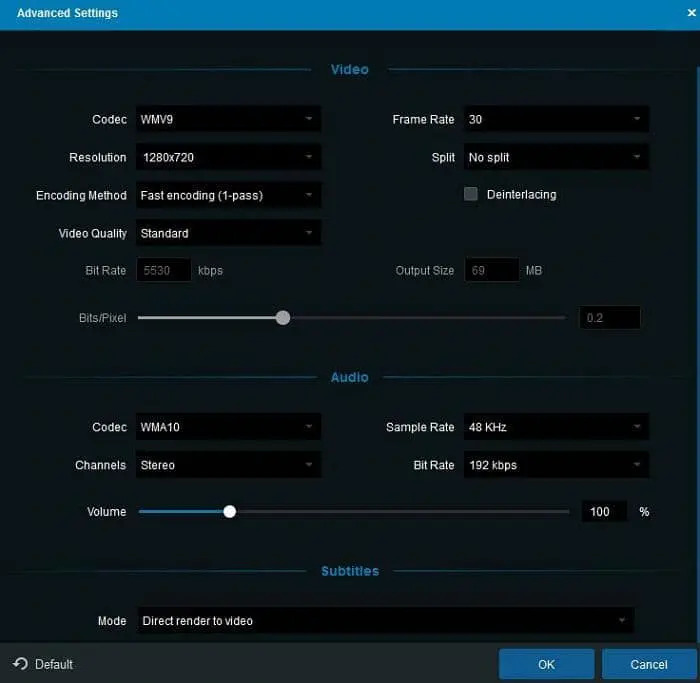Expand the Sample Rate 48 KHz dropdown

tap(555, 427)
